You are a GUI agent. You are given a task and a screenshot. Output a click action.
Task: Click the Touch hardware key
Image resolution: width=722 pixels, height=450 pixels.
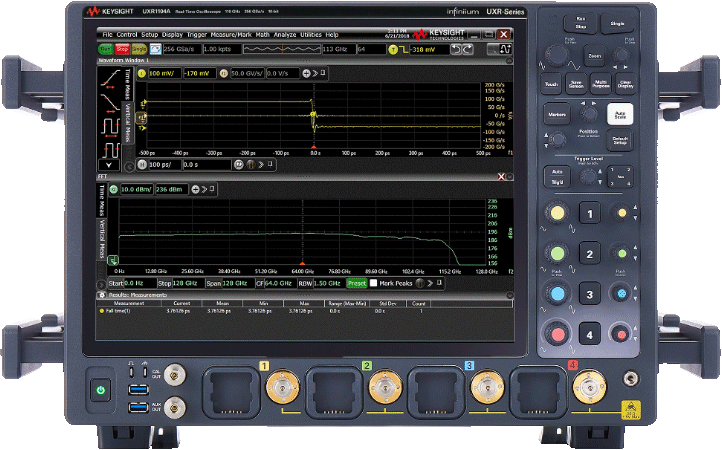[551, 84]
